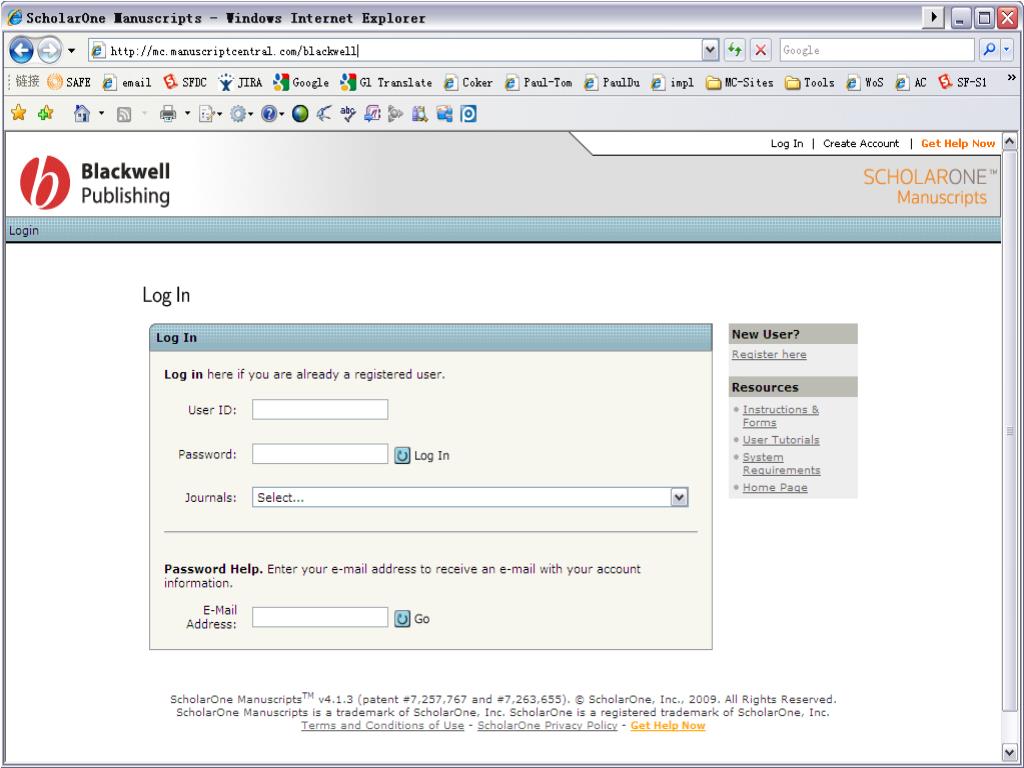Click the Blackwell Publishing logo
This screenshot has height=768, width=1024.
click(95, 183)
